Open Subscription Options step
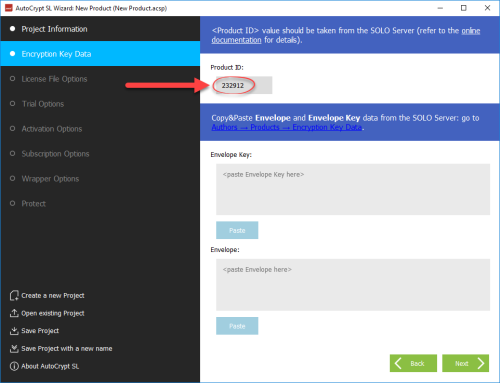 click(x=100, y=154)
